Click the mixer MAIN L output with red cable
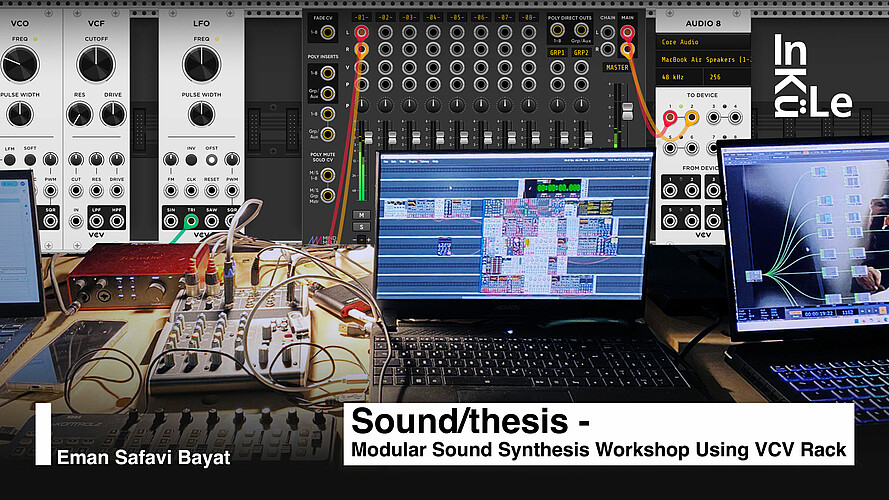The image size is (889, 500). pos(627,32)
